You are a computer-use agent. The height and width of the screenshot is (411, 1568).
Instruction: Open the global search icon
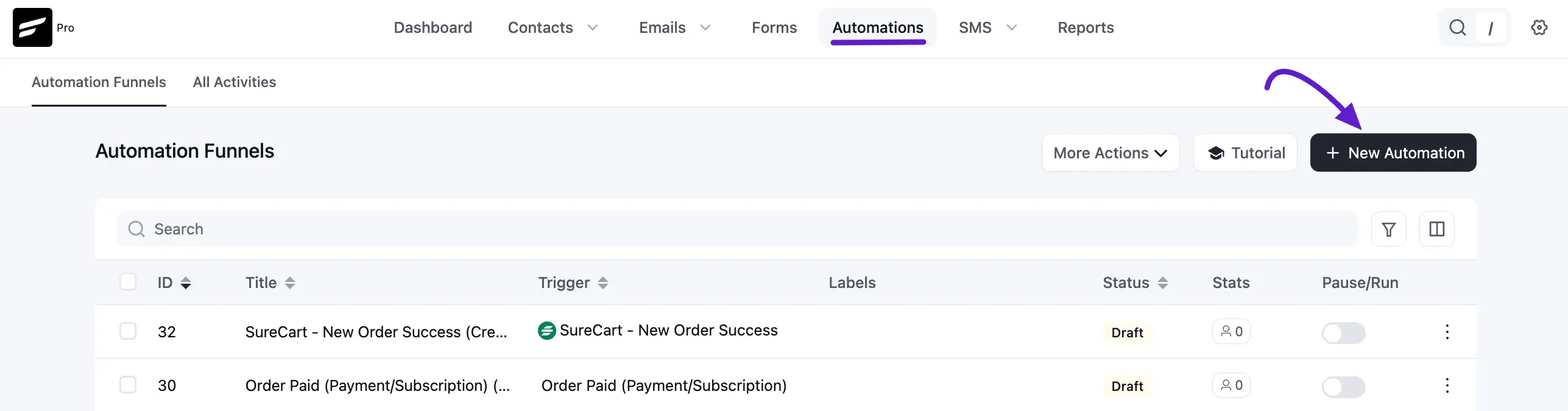click(x=1457, y=27)
